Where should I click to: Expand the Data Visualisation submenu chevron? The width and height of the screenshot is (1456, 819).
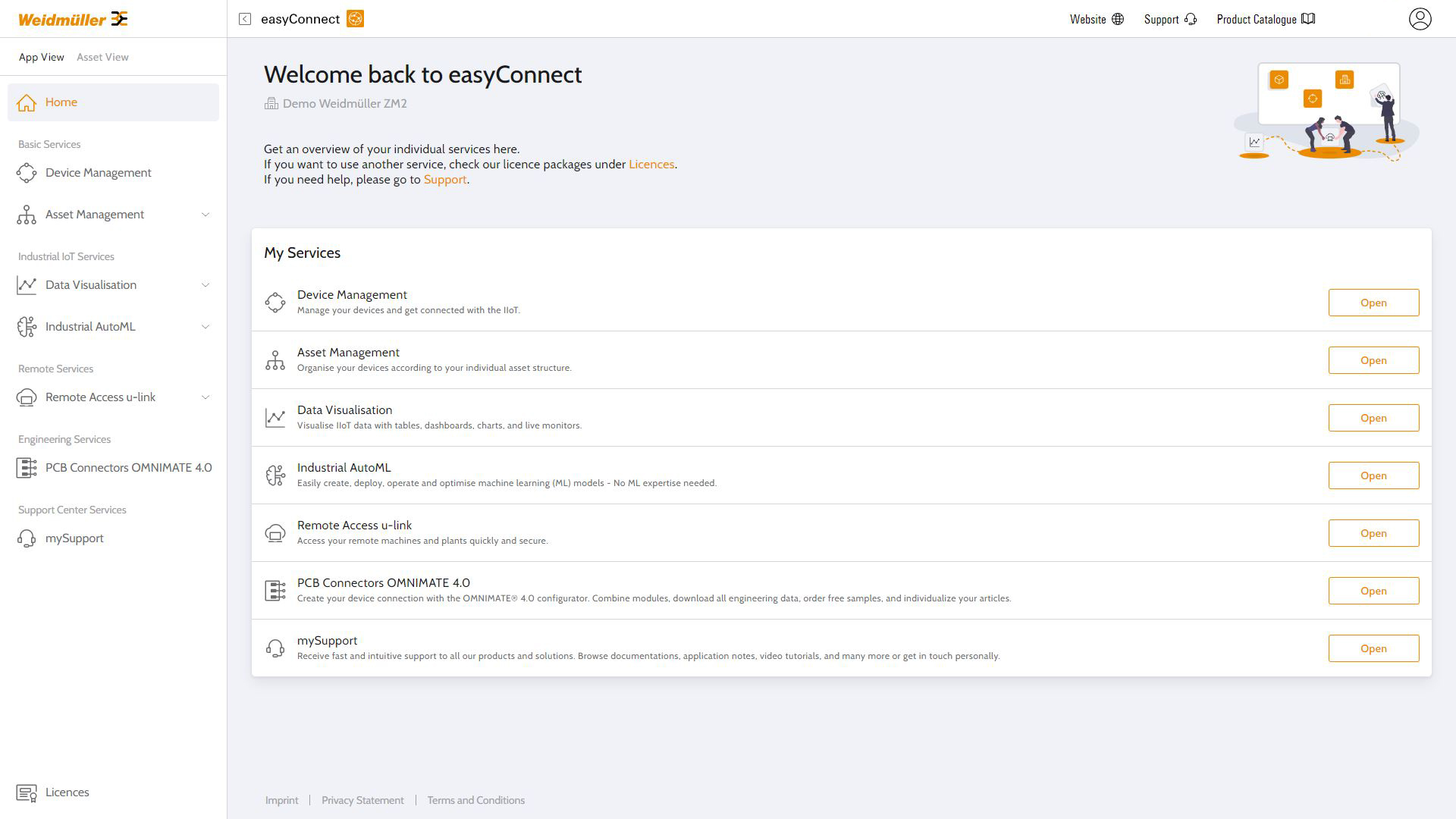pyautogui.click(x=206, y=285)
